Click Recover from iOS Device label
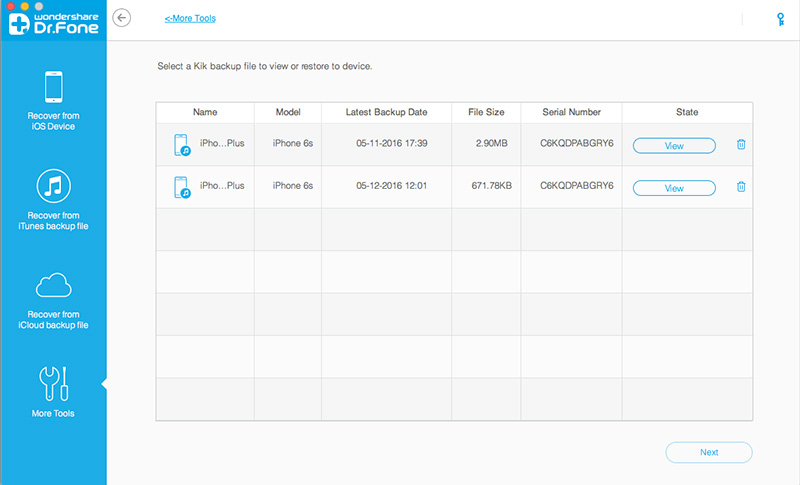This screenshot has width=800, height=485. 54,121
